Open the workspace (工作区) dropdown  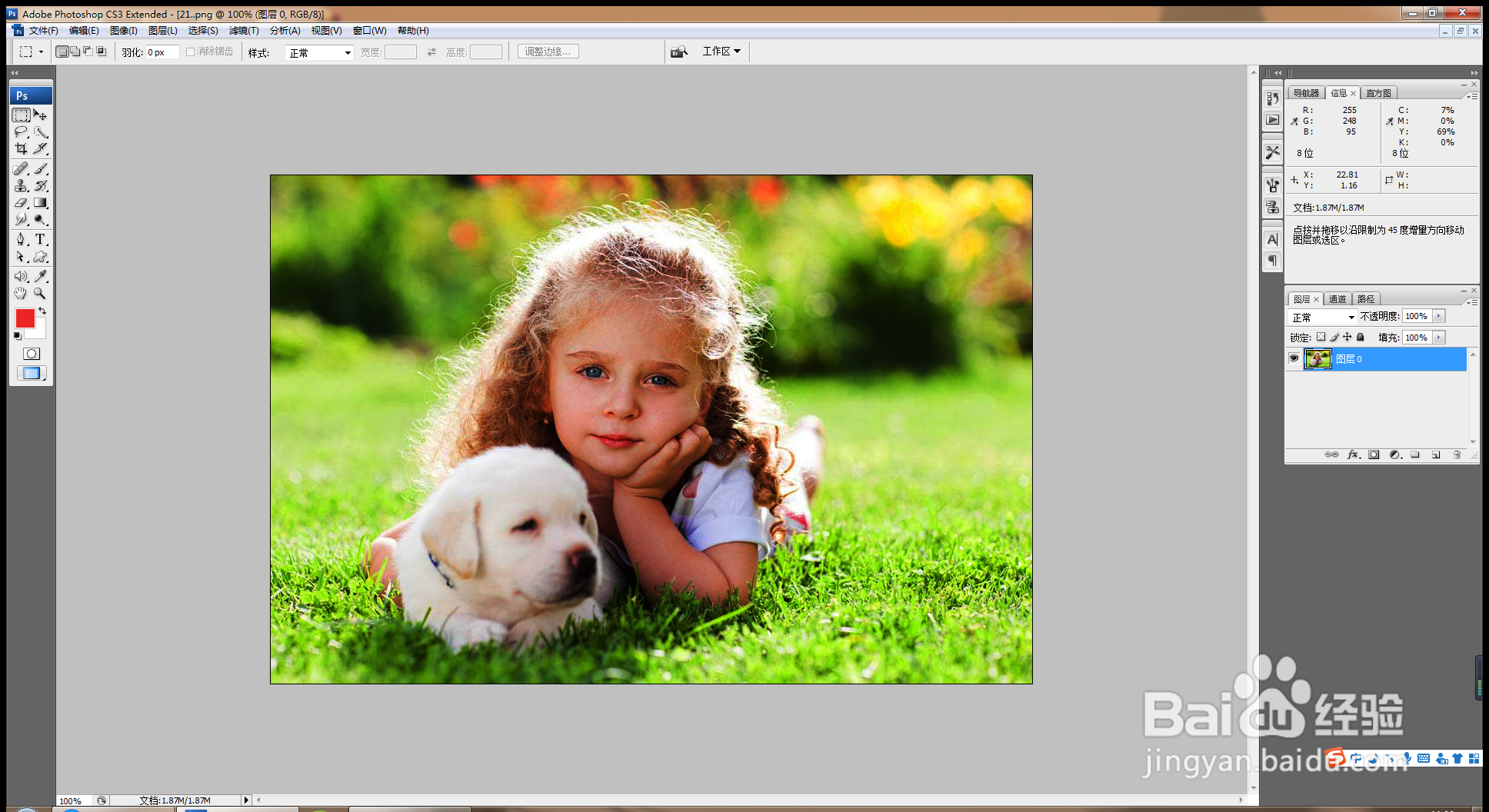[721, 52]
